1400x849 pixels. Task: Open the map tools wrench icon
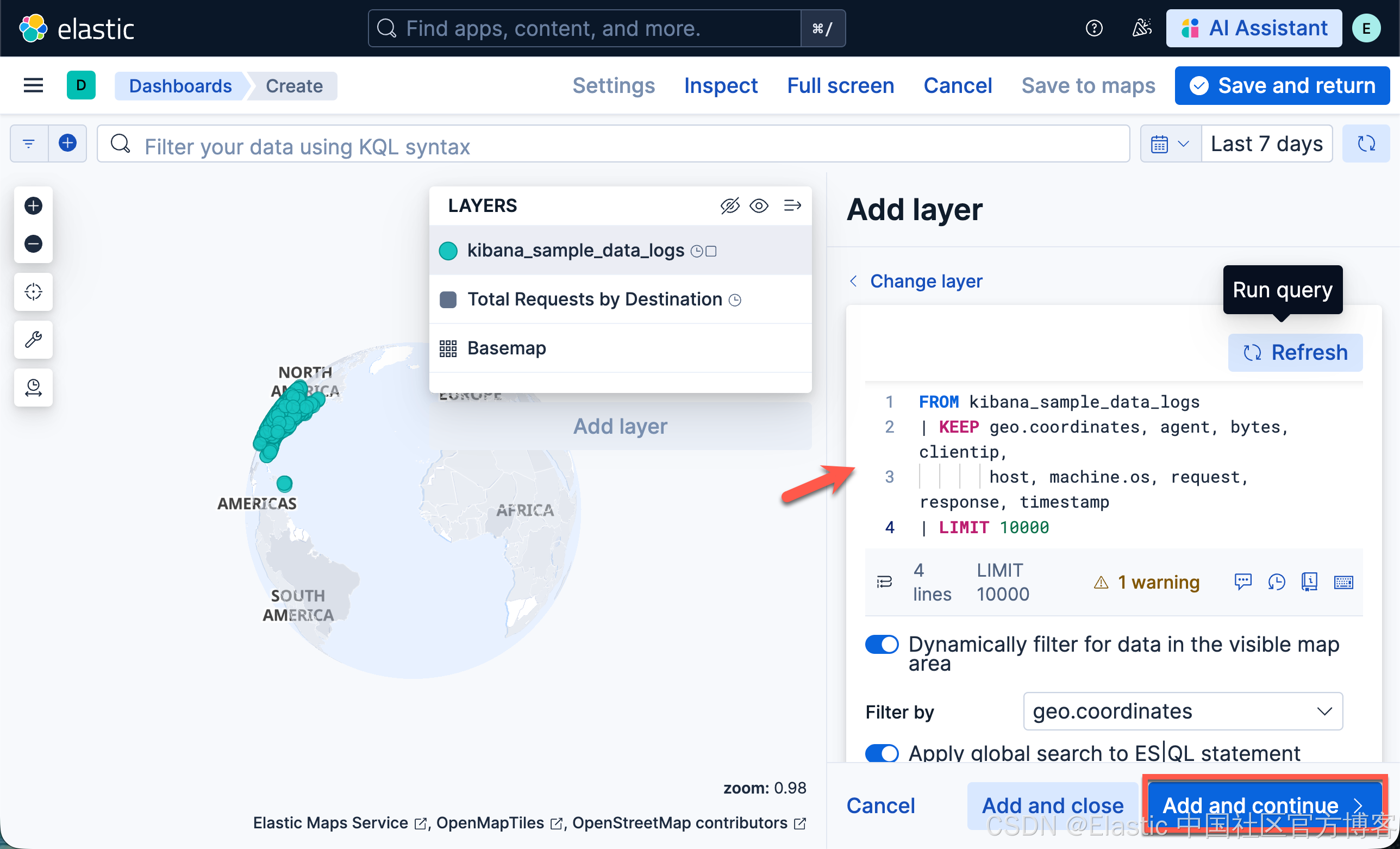coord(33,339)
